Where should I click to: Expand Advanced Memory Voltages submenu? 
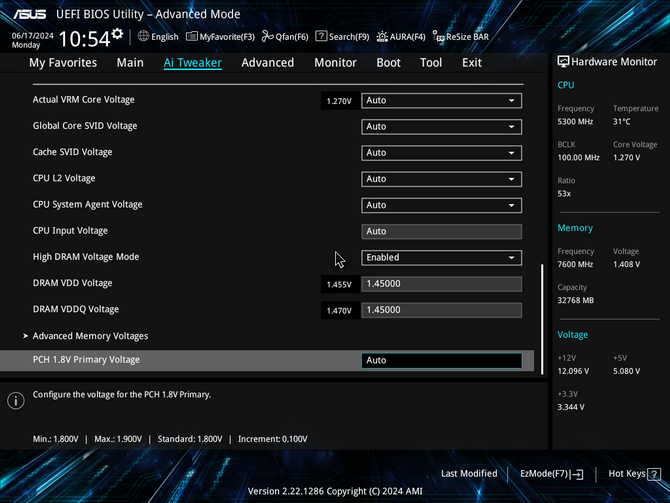pos(90,336)
